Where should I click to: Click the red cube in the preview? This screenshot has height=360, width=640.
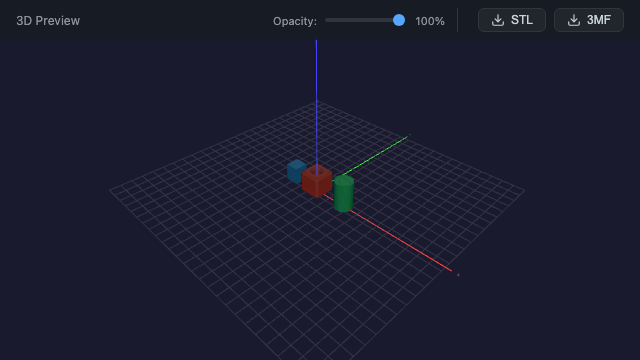[317, 181]
